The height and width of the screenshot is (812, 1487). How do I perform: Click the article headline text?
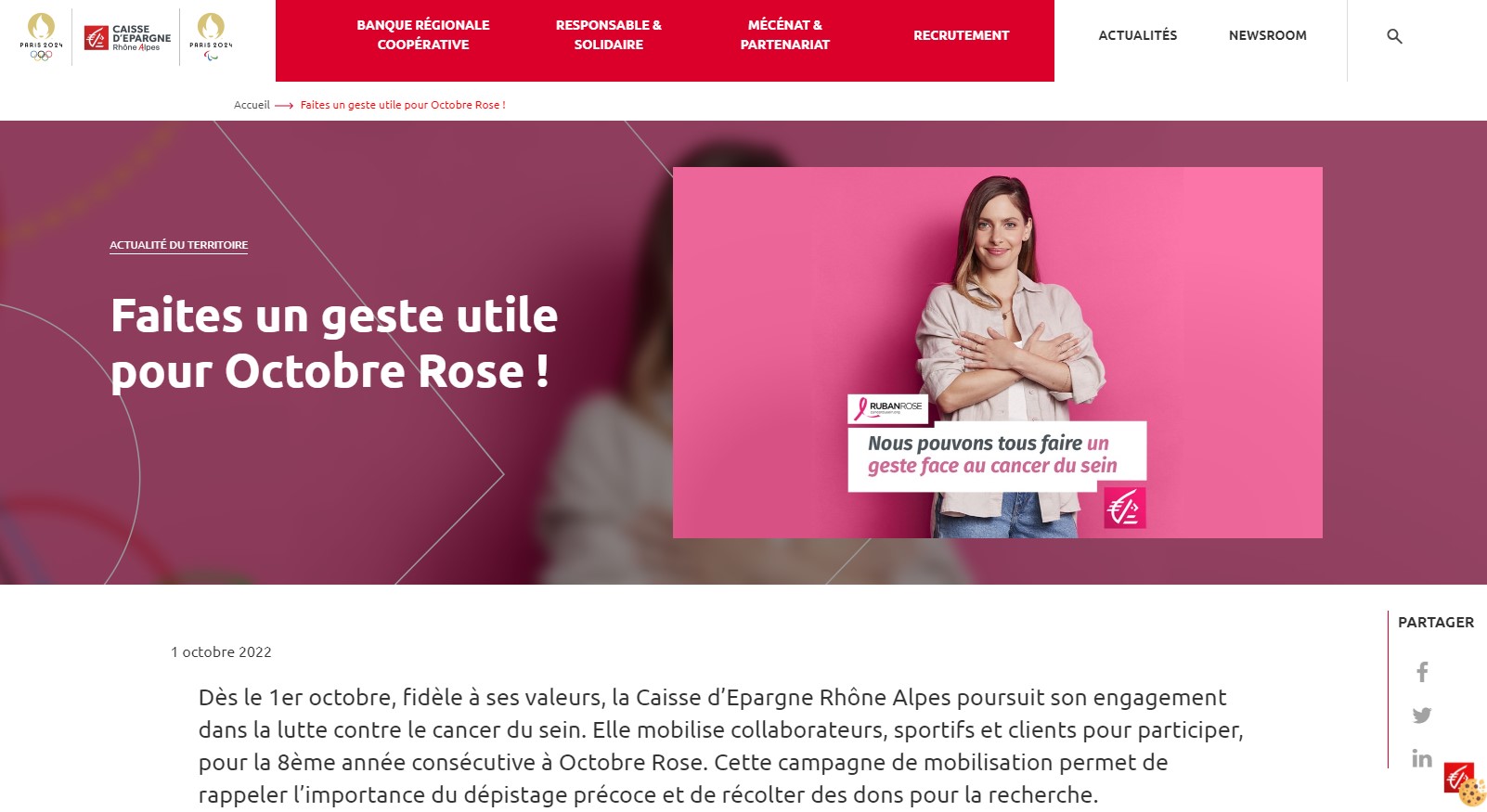[x=334, y=342]
